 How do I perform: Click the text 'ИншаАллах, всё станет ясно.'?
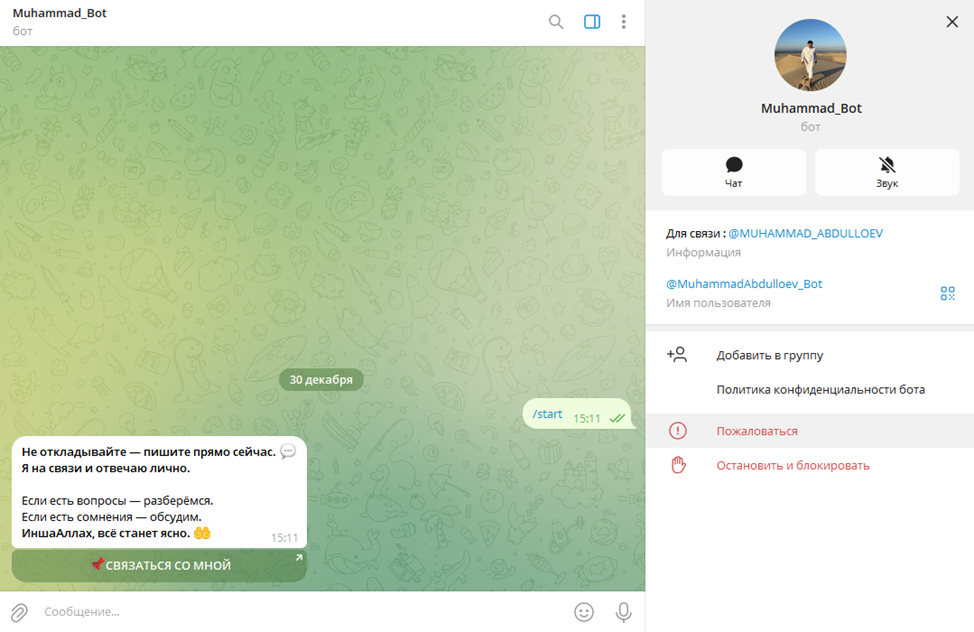106,533
